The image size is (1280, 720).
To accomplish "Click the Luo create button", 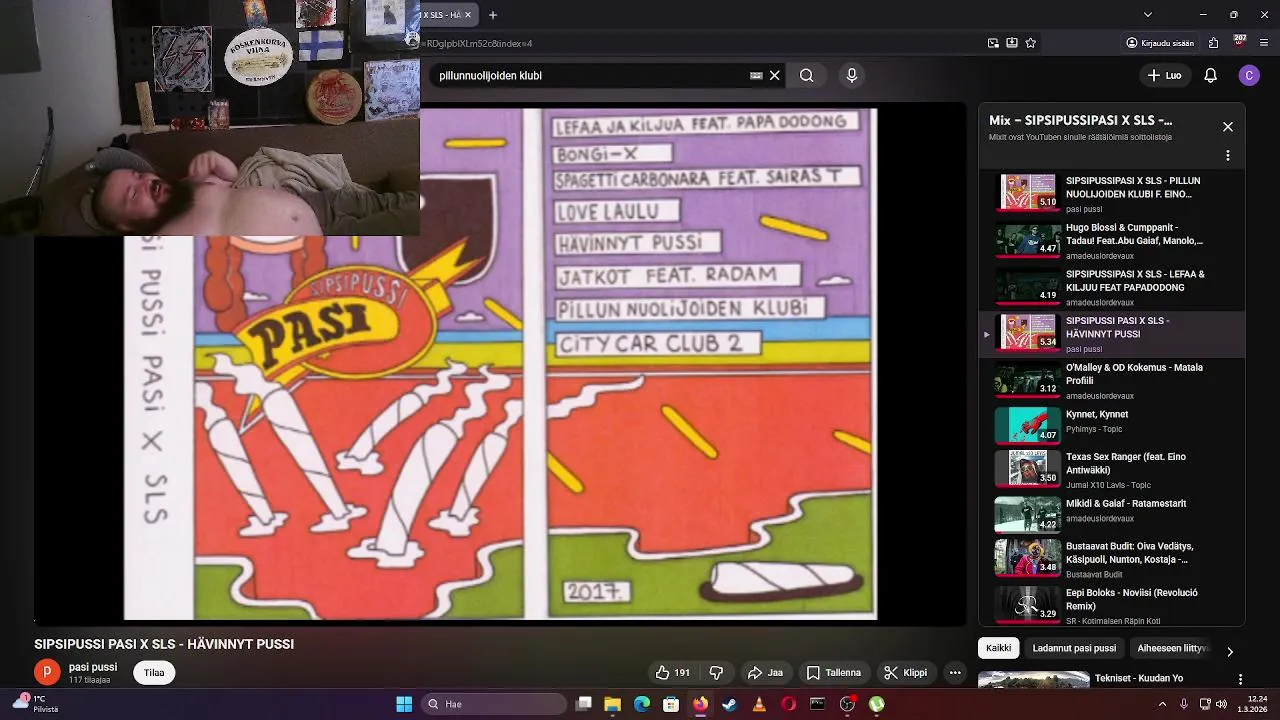I will coord(1165,75).
